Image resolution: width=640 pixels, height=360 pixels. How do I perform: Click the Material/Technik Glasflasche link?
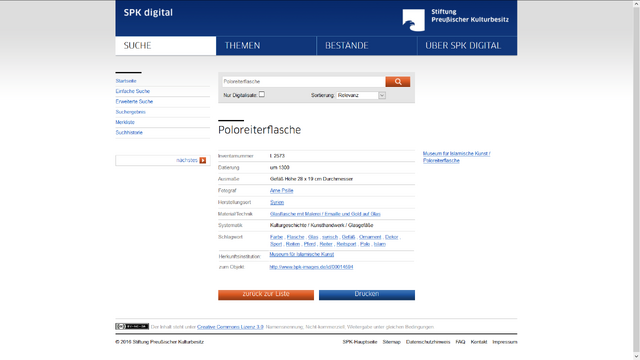325,214
